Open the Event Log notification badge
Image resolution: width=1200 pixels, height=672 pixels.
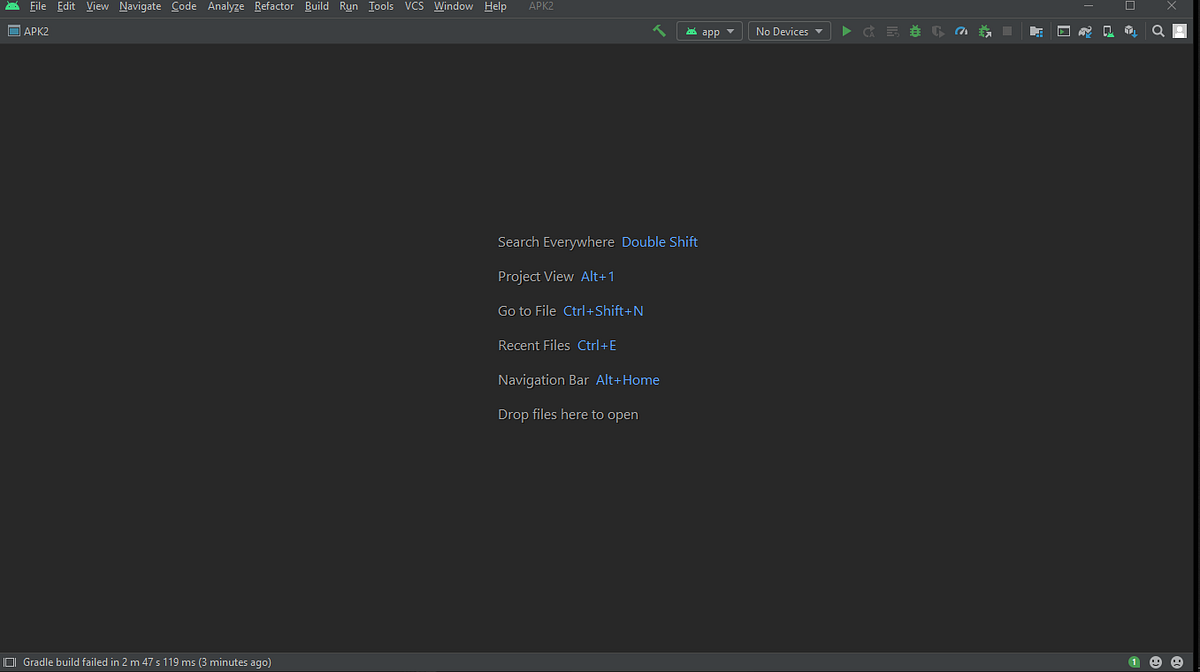[x=1134, y=661]
